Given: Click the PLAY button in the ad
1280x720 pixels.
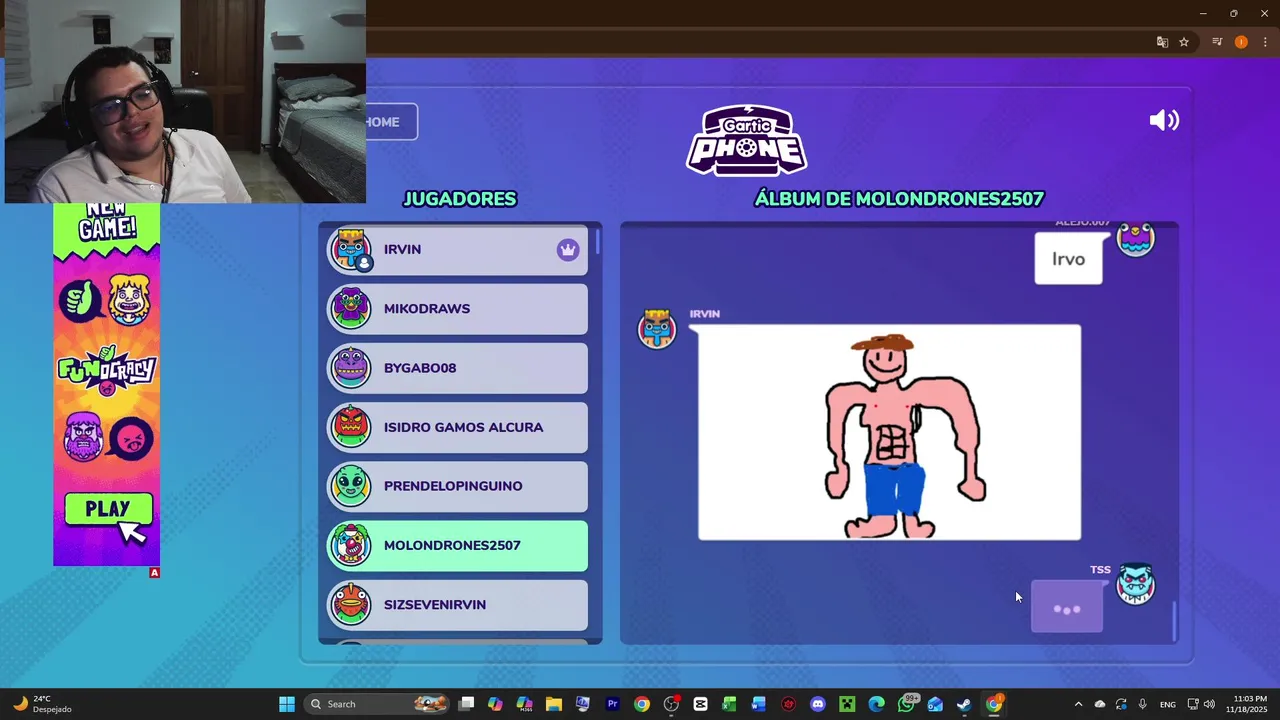Looking at the screenshot, I should (x=108, y=509).
